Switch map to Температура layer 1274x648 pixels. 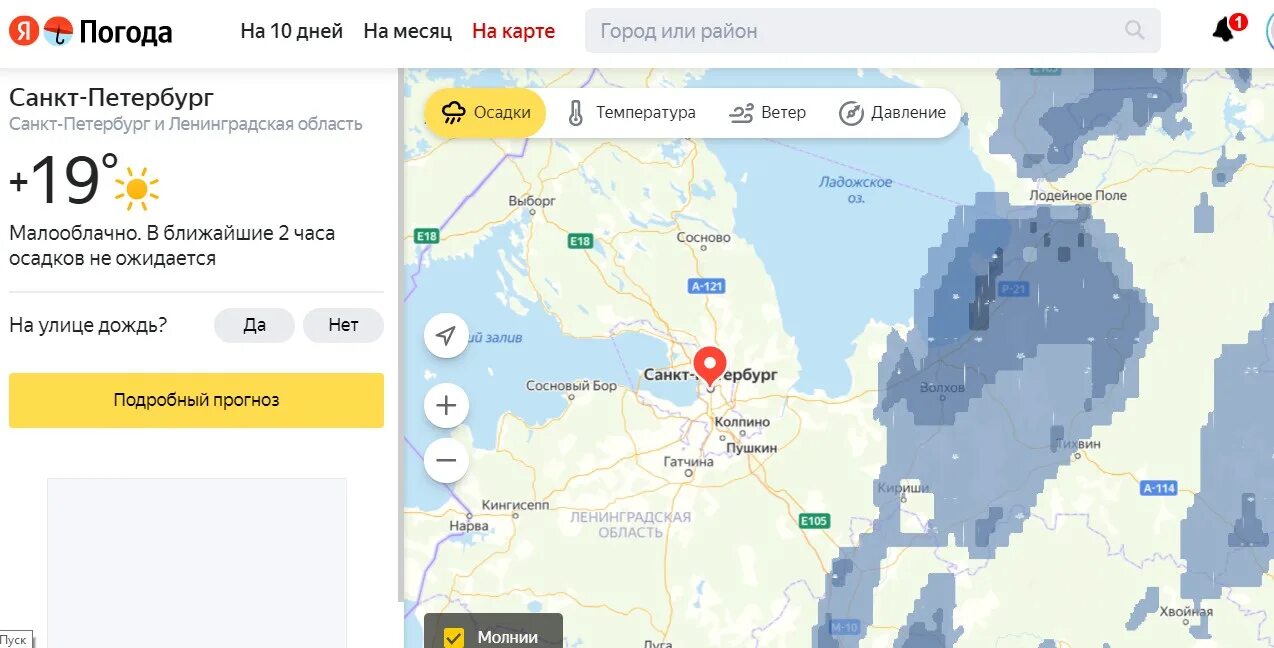point(631,113)
